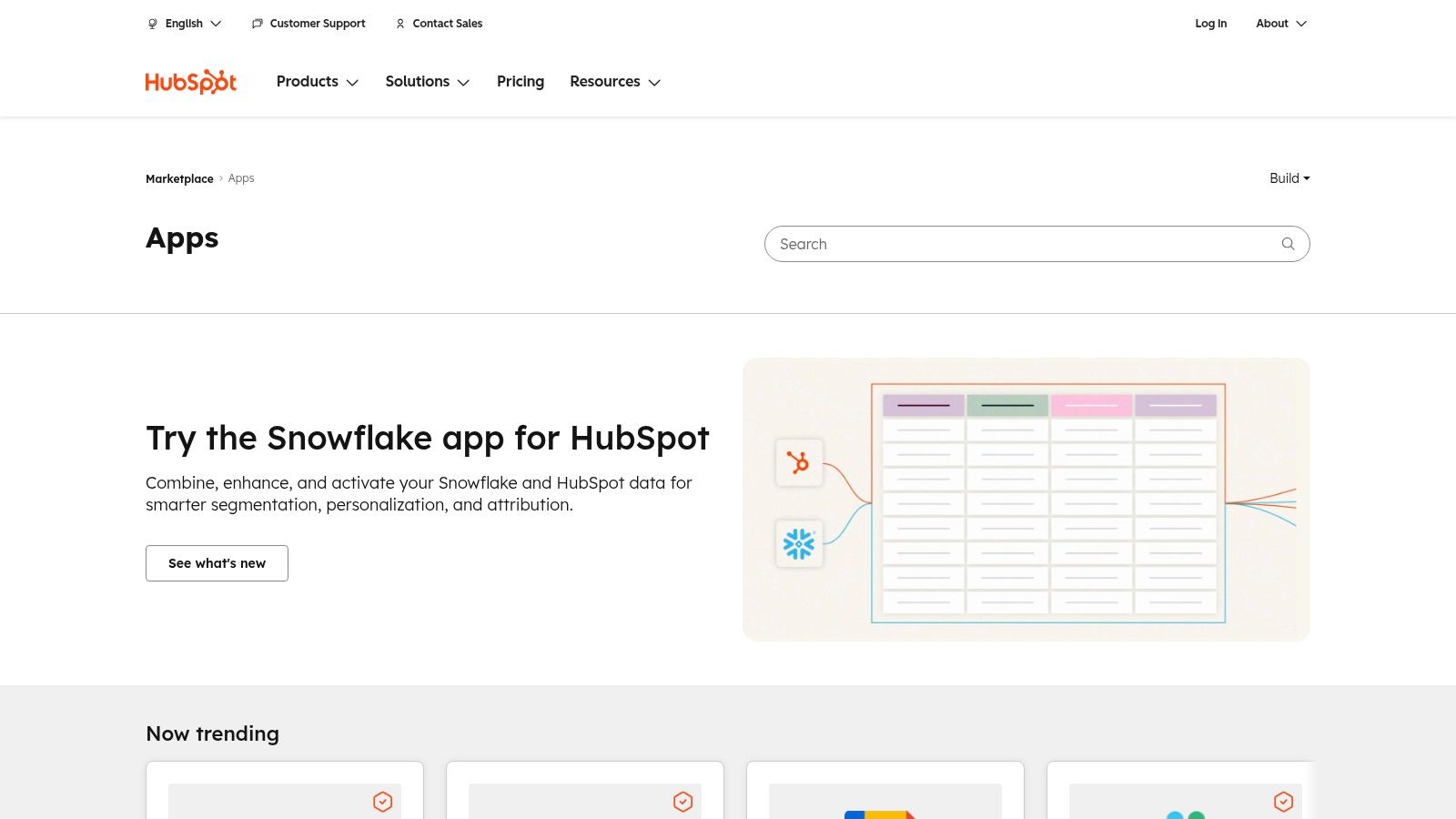Open the Marketplace breadcrumb link
The width and height of the screenshot is (1456, 819).
pyautogui.click(x=179, y=178)
